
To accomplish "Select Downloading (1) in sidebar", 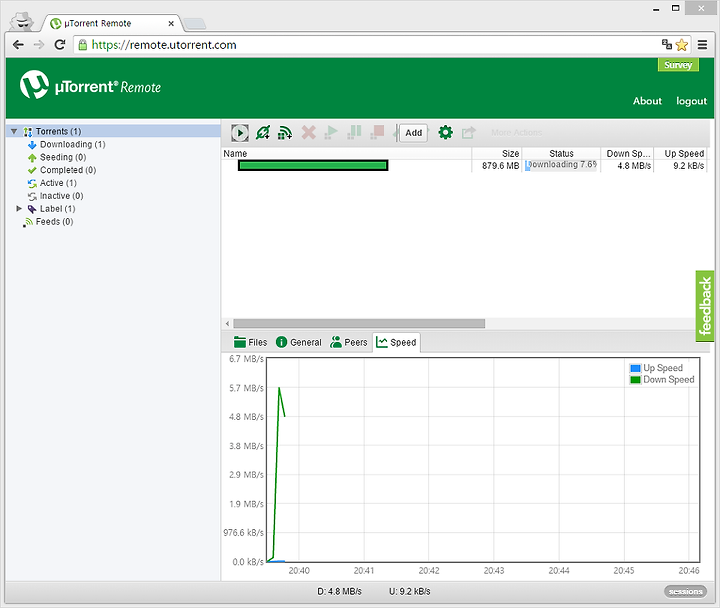I will pyautogui.click(x=73, y=144).
